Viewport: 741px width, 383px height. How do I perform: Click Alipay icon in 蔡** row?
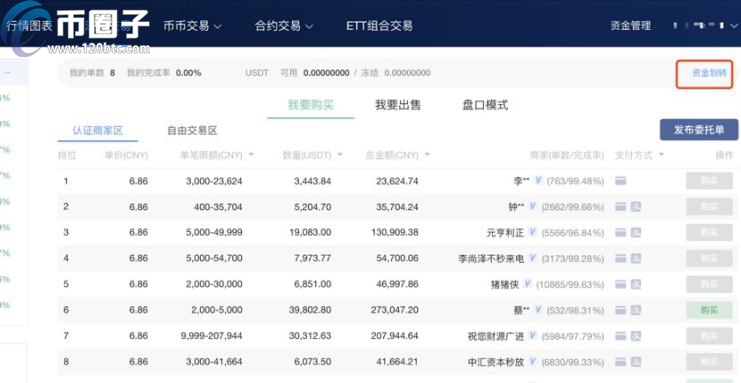[636, 310]
